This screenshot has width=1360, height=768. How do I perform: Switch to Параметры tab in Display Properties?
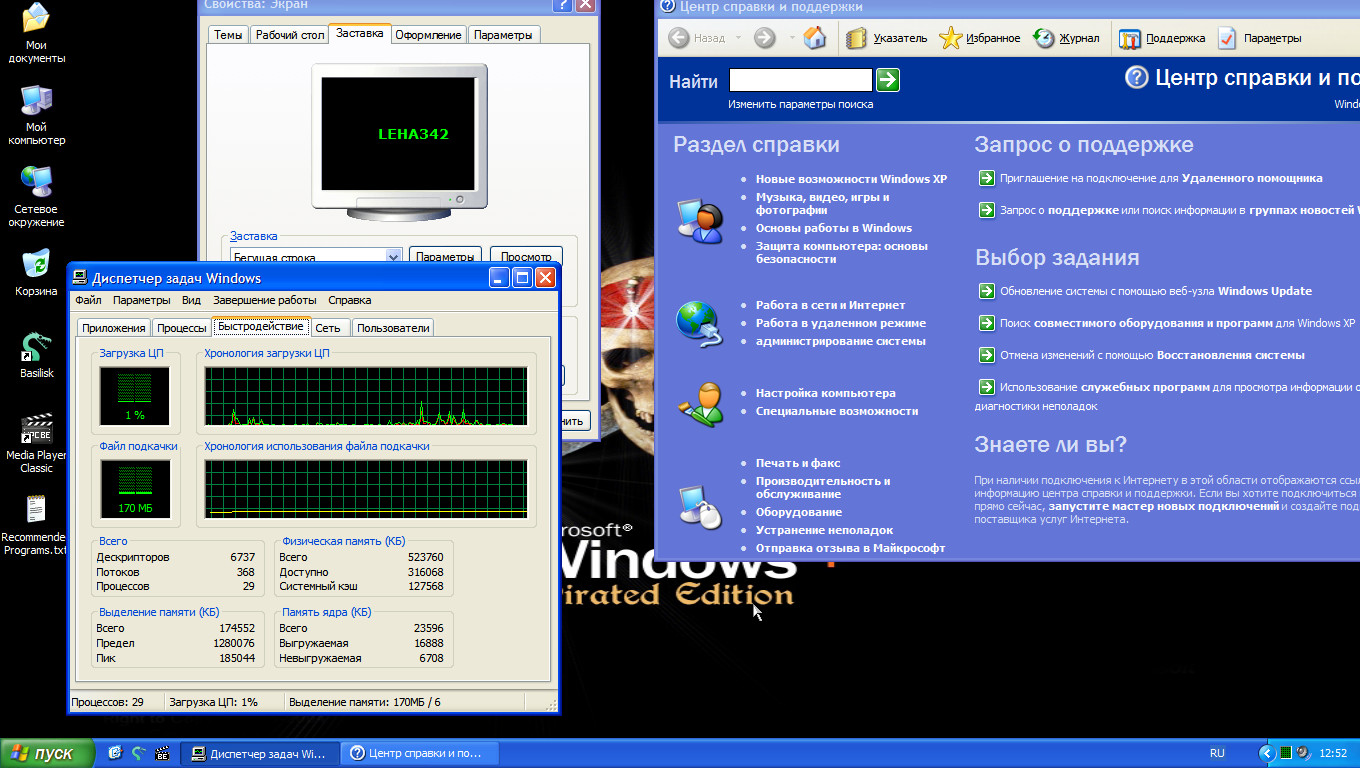click(503, 35)
